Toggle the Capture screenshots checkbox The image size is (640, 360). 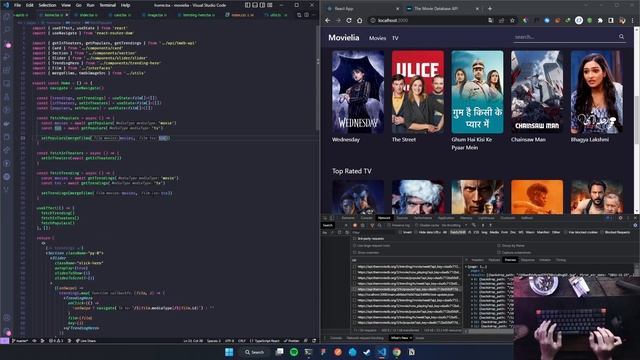click(x=499, y=253)
